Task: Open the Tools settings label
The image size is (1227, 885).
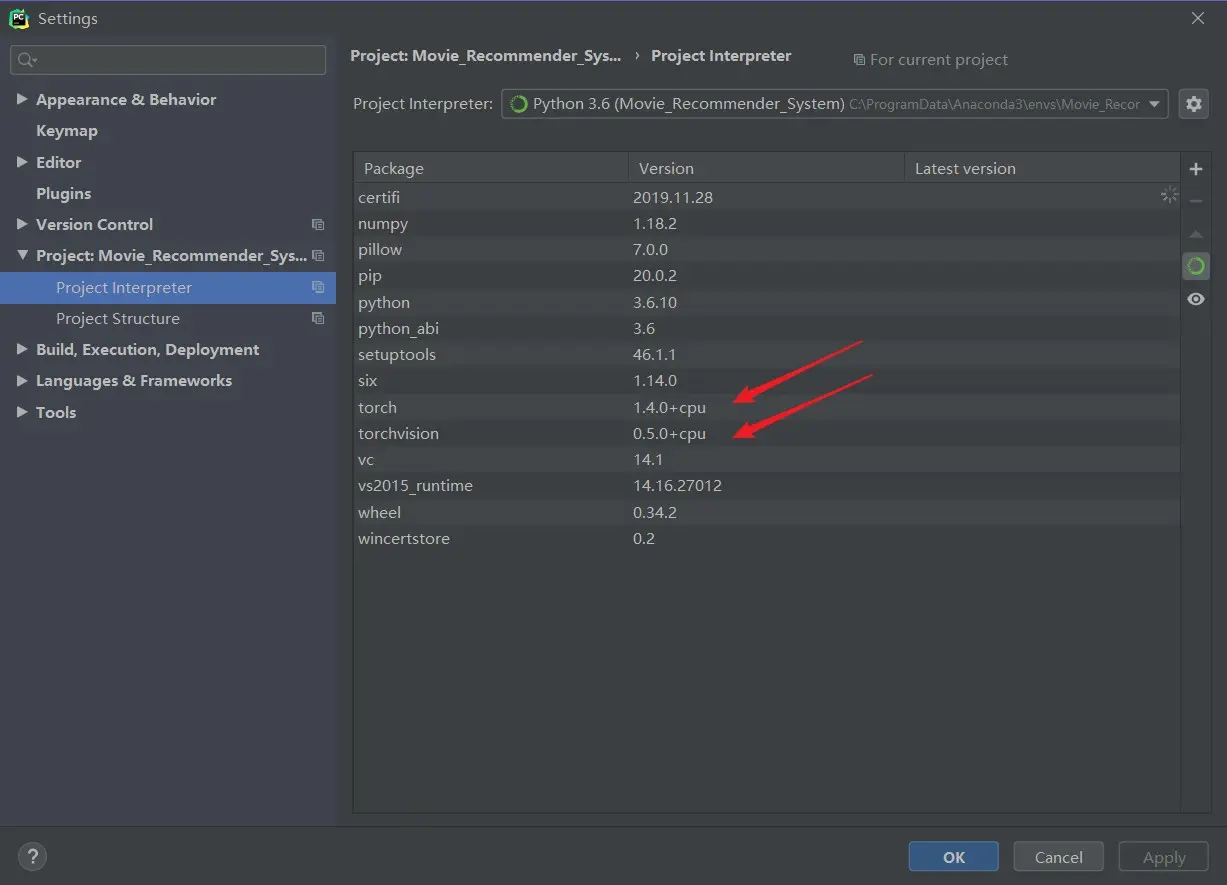Action: coord(56,412)
